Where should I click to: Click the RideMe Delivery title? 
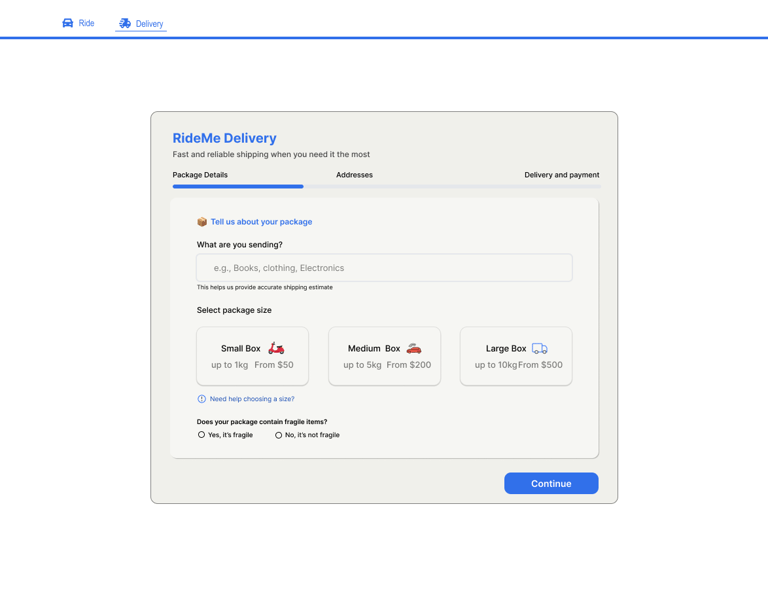[x=224, y=138]
